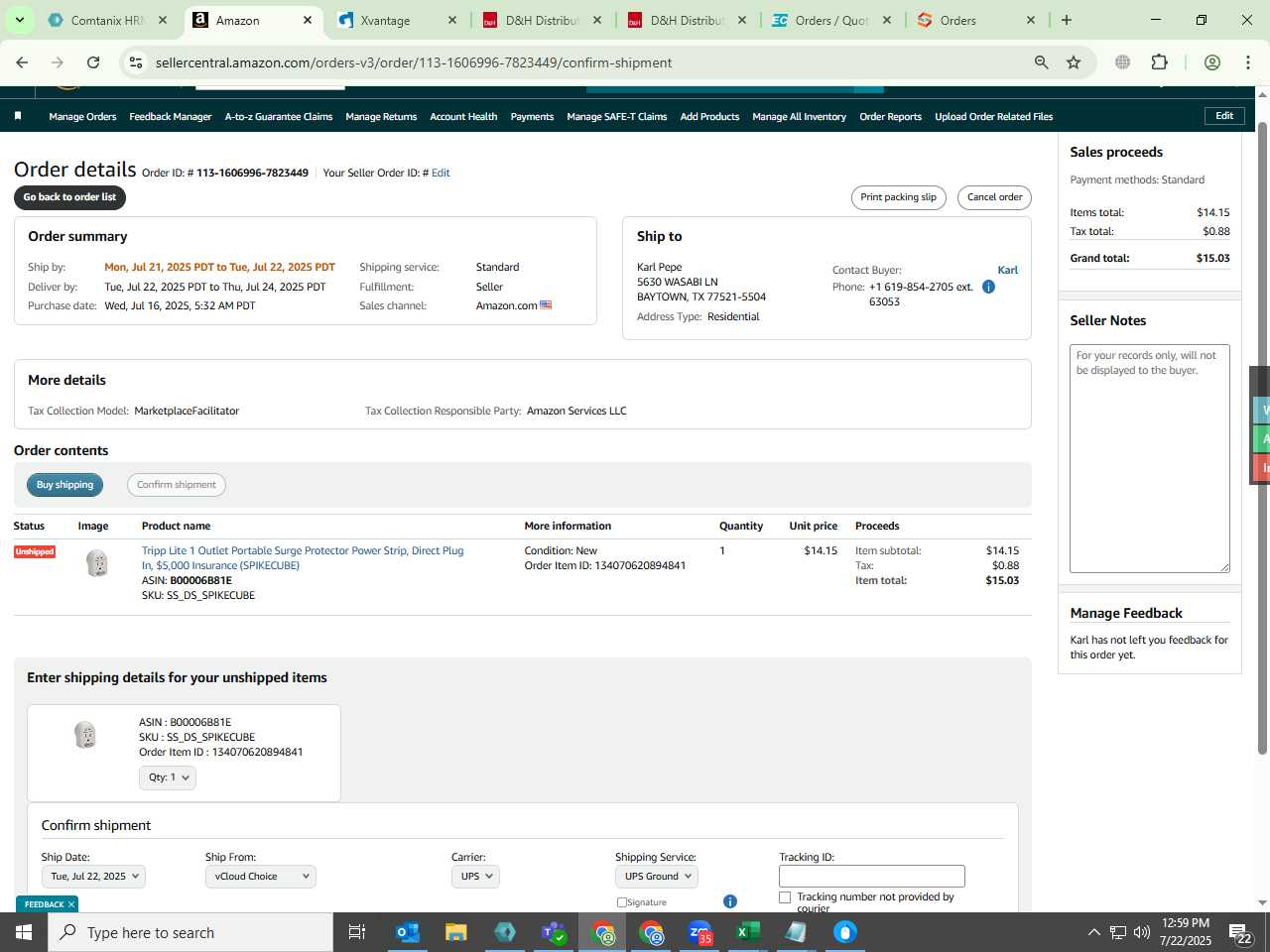Show hidden system tray icons
This screenshot has width=1270, height=952.
[x=1093, y=932]
